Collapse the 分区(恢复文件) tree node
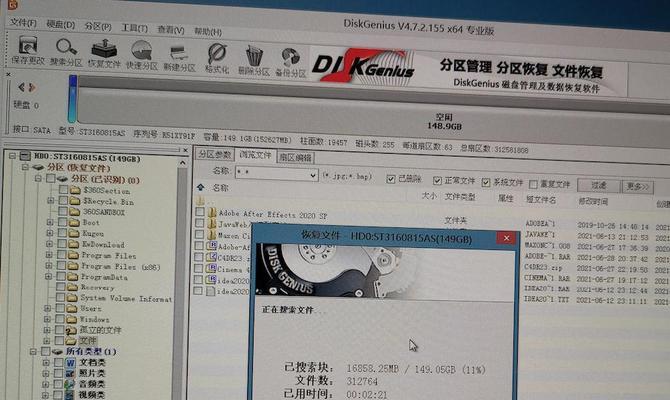This screenshot has height=400, width=670. [x=25, y=167]
